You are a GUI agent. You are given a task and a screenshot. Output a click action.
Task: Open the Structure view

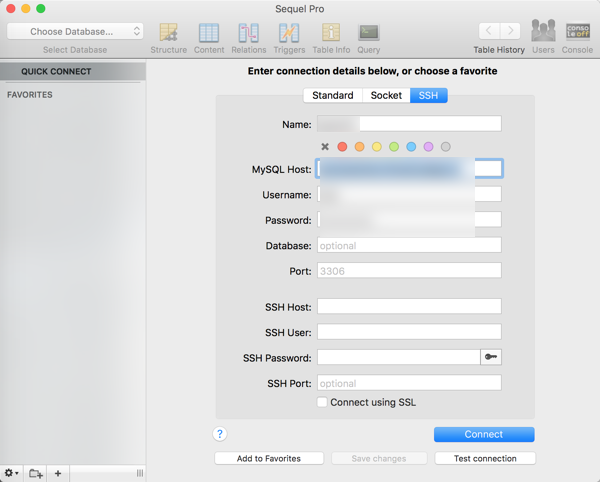[168, 38]
